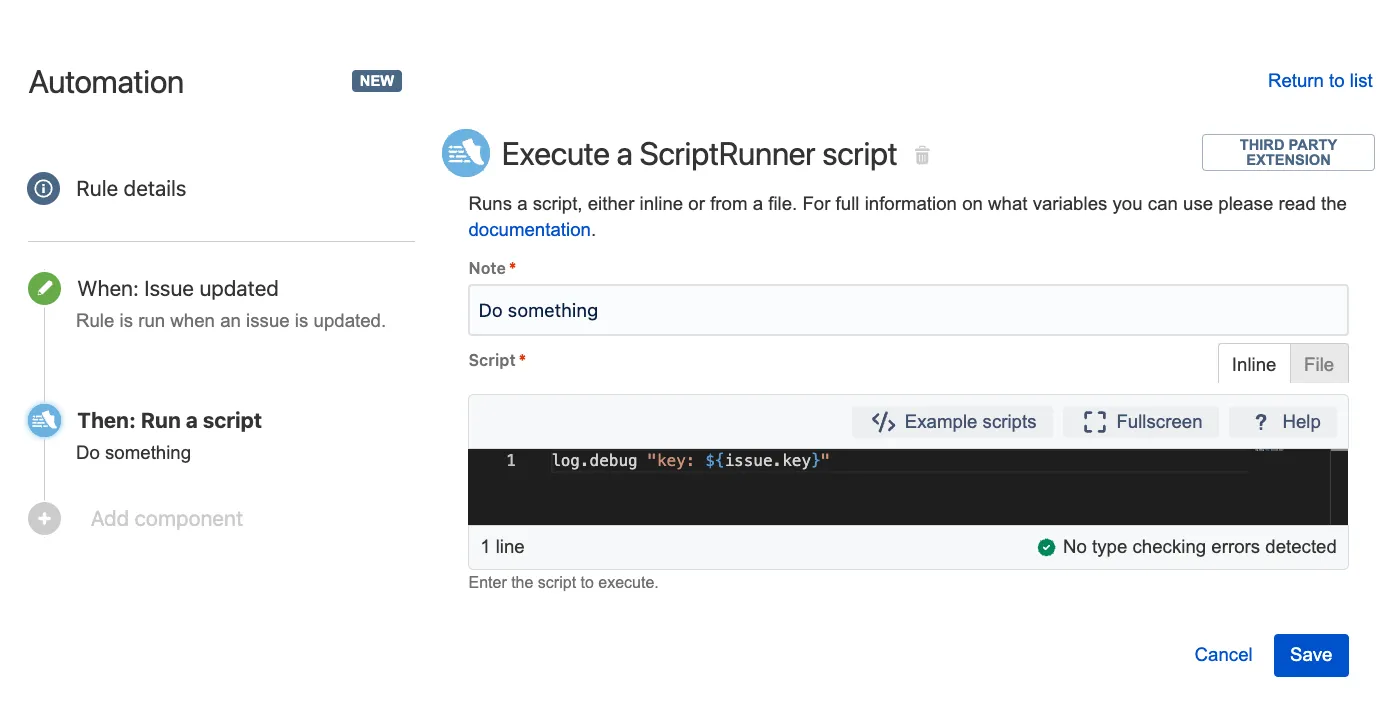Click the Third Party Extension badge

1288,152
